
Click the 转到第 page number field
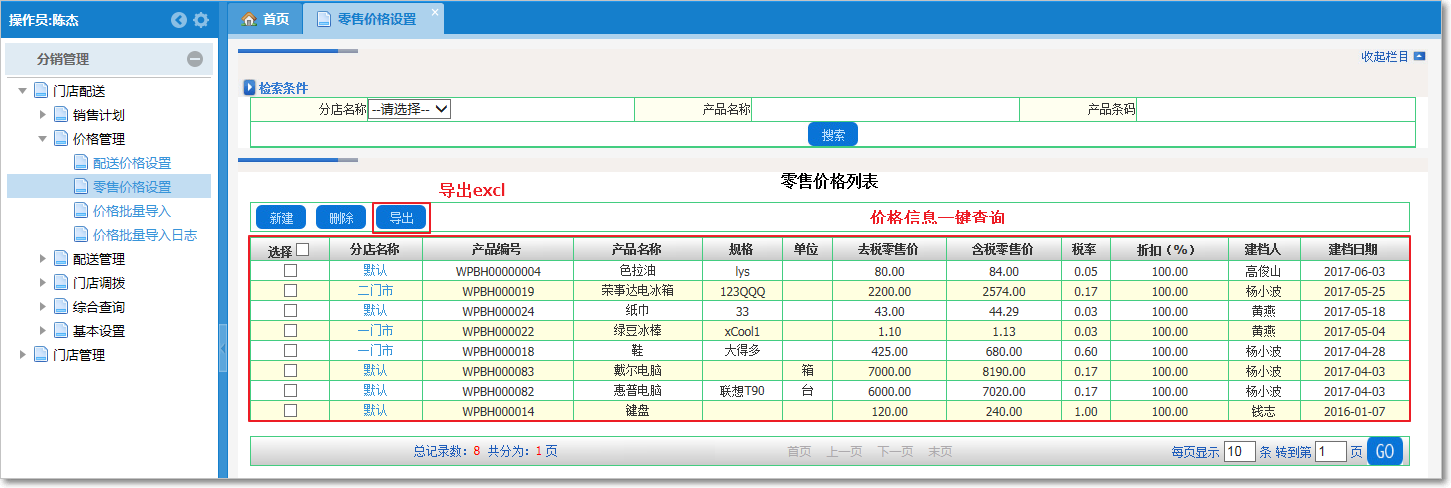click(x=1331, y=452)
